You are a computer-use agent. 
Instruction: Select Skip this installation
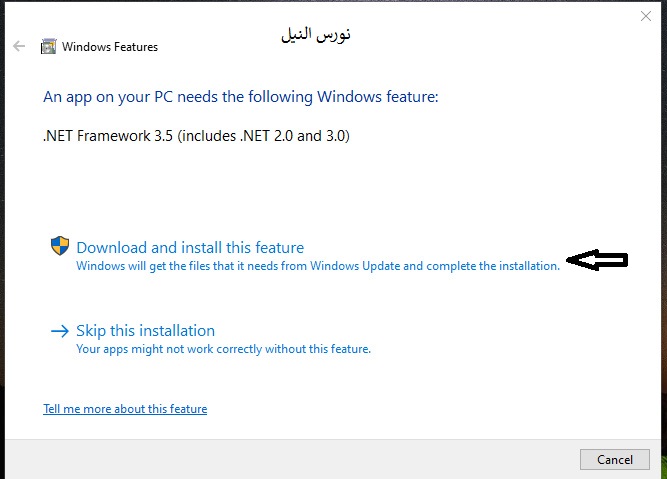(x=146, y=331)
